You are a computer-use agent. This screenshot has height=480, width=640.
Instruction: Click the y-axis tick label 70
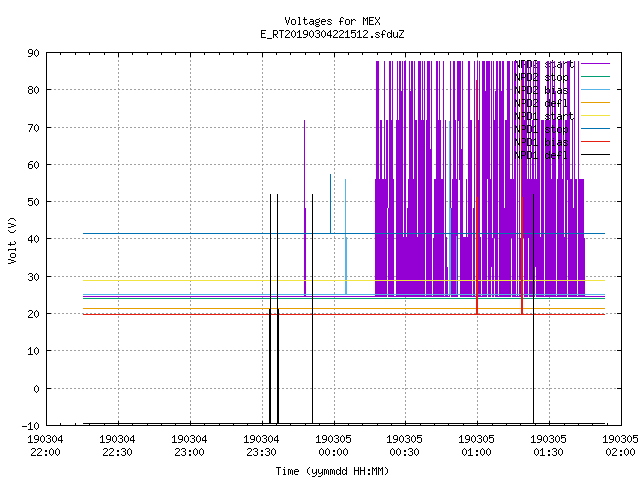coord(33,128)
